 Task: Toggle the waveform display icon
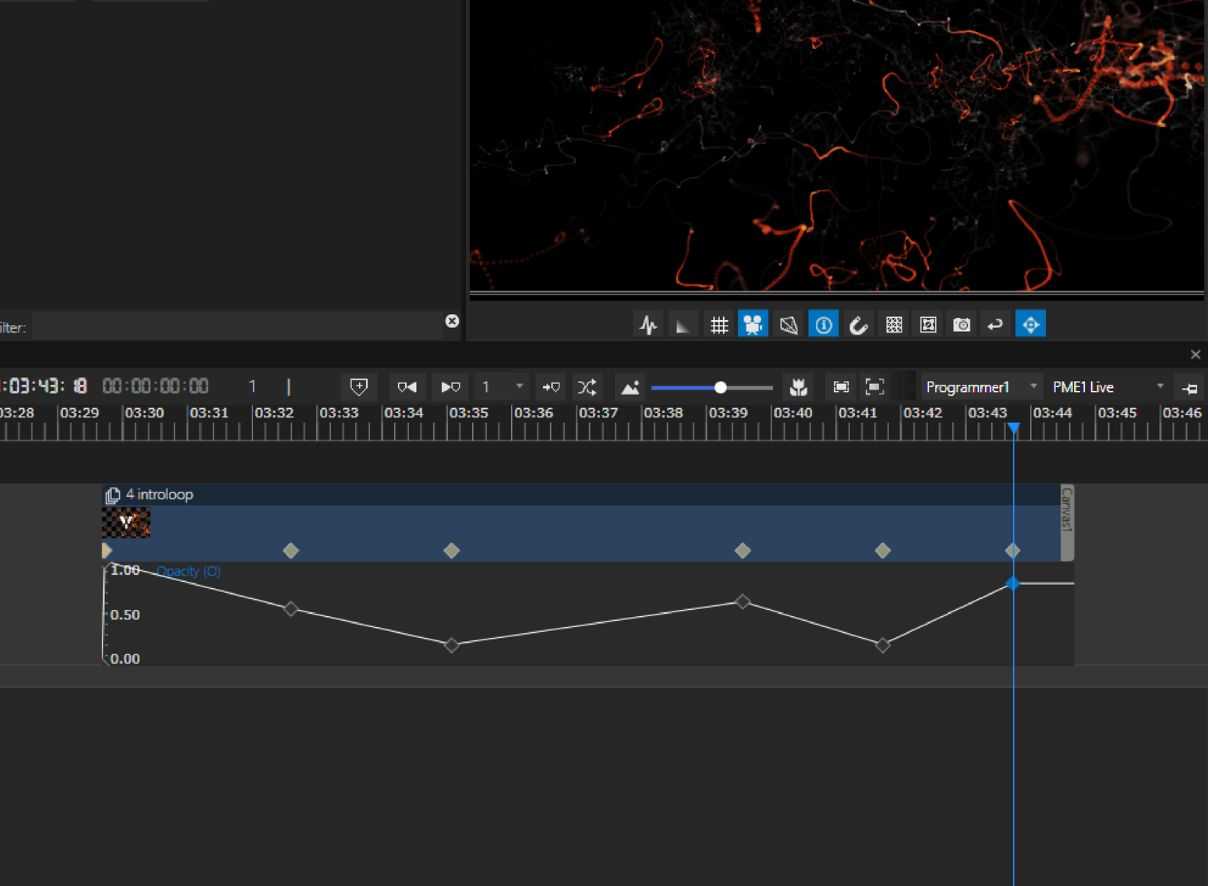[649, 325]
